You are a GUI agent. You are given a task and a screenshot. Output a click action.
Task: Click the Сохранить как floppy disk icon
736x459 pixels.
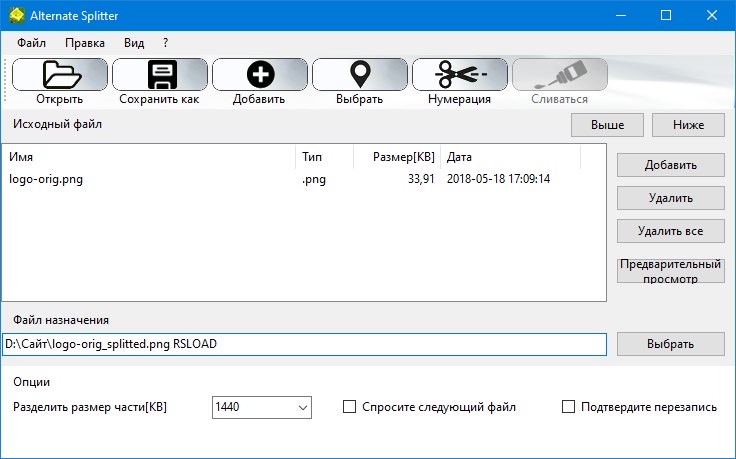[160, 74]
